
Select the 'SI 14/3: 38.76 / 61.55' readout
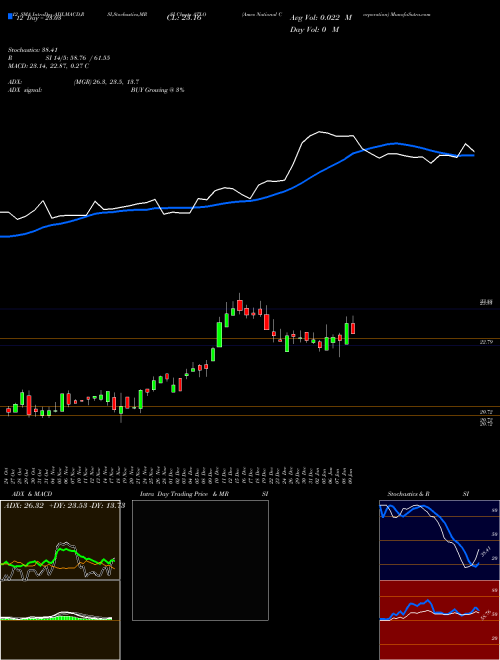pos(78,58)
